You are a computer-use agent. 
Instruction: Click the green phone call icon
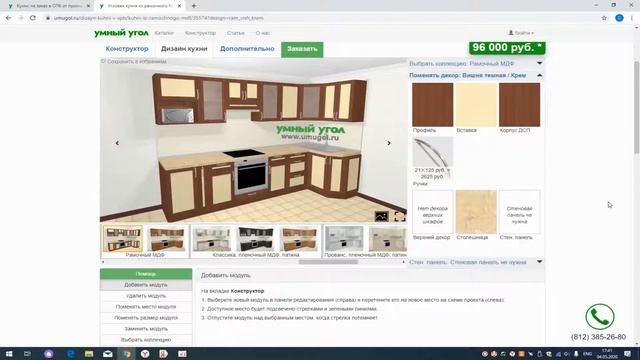[600, 316]
